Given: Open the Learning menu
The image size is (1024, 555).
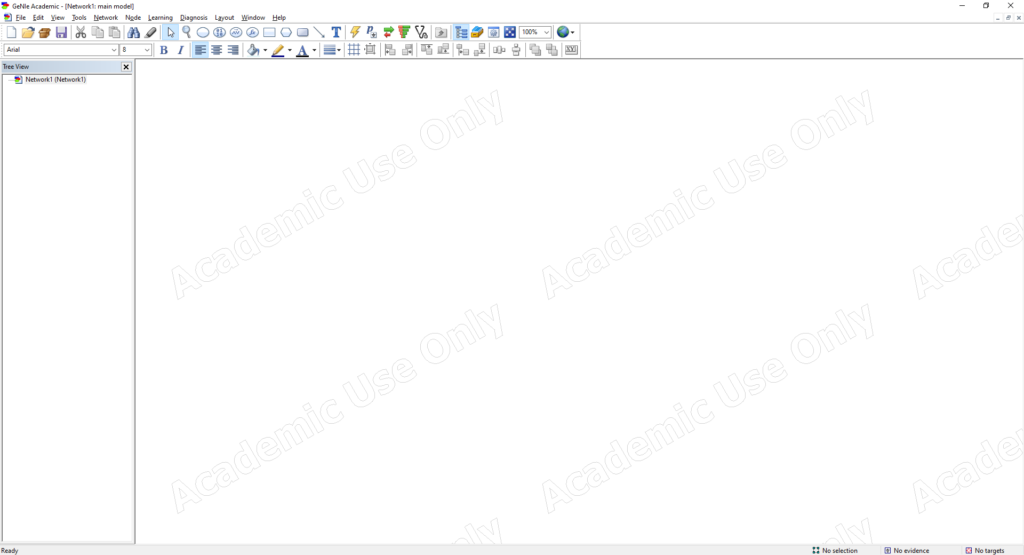Looking at the screenshot, I should (x=160, y=18).
